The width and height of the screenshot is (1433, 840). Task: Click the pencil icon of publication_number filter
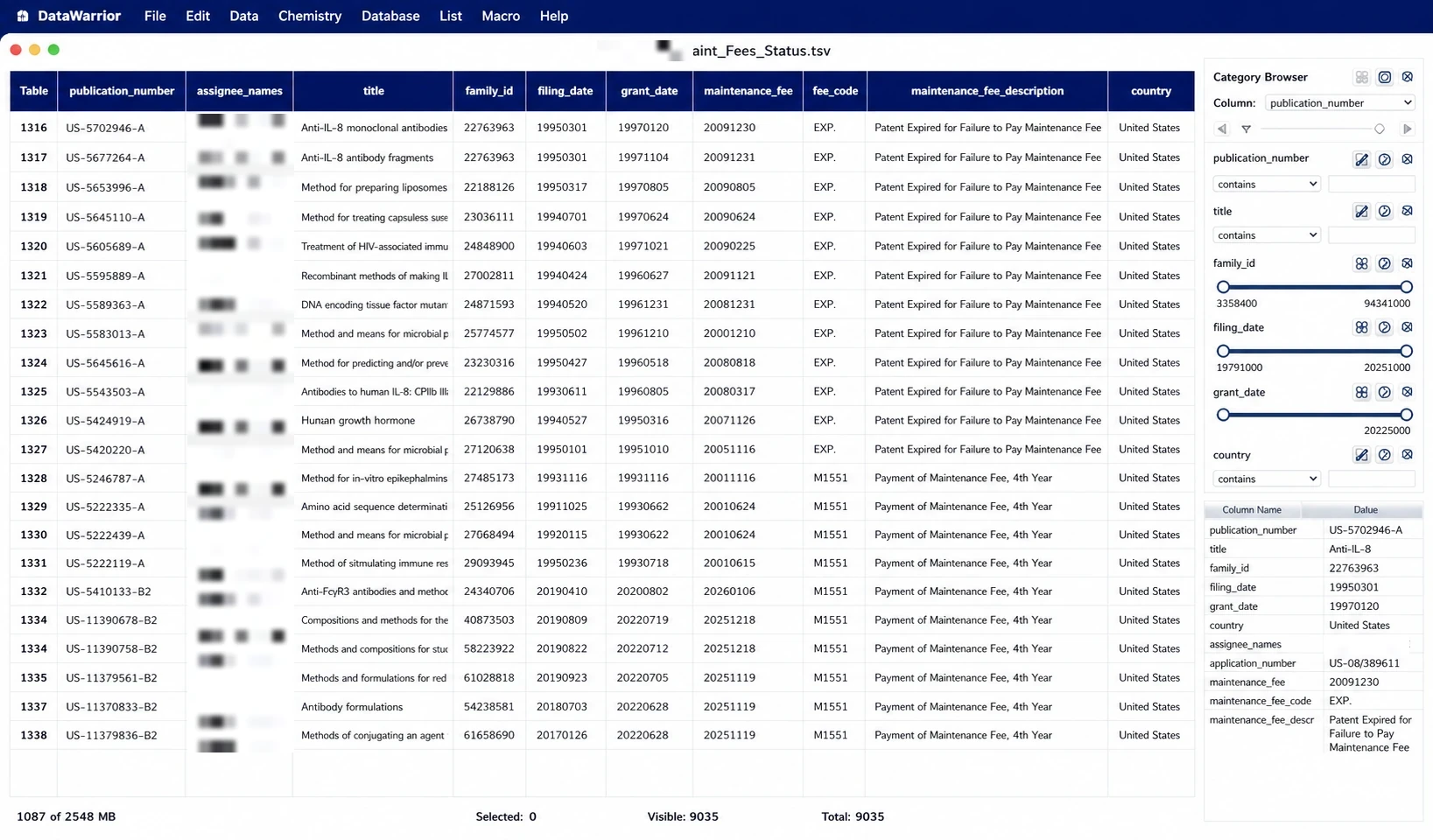click(x=1361, y=159)
